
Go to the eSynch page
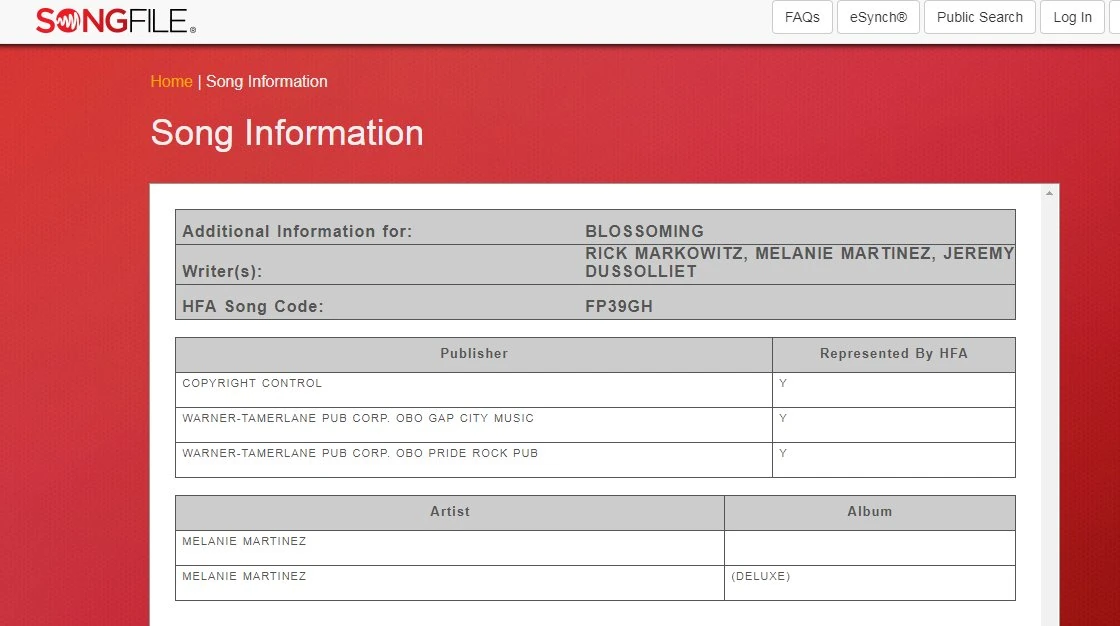[878, 17]
